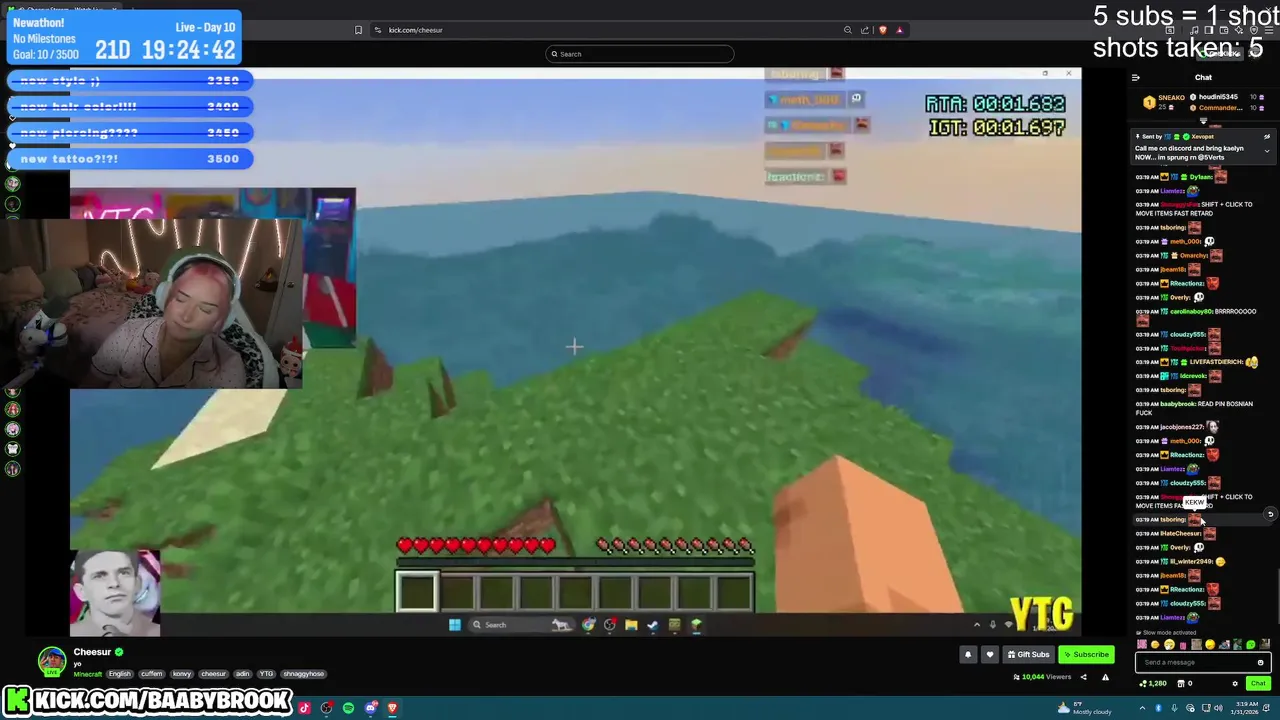Viewport: 1280px width, 720px height.
Task: Select the konvy tag
Action: point(182,674)
